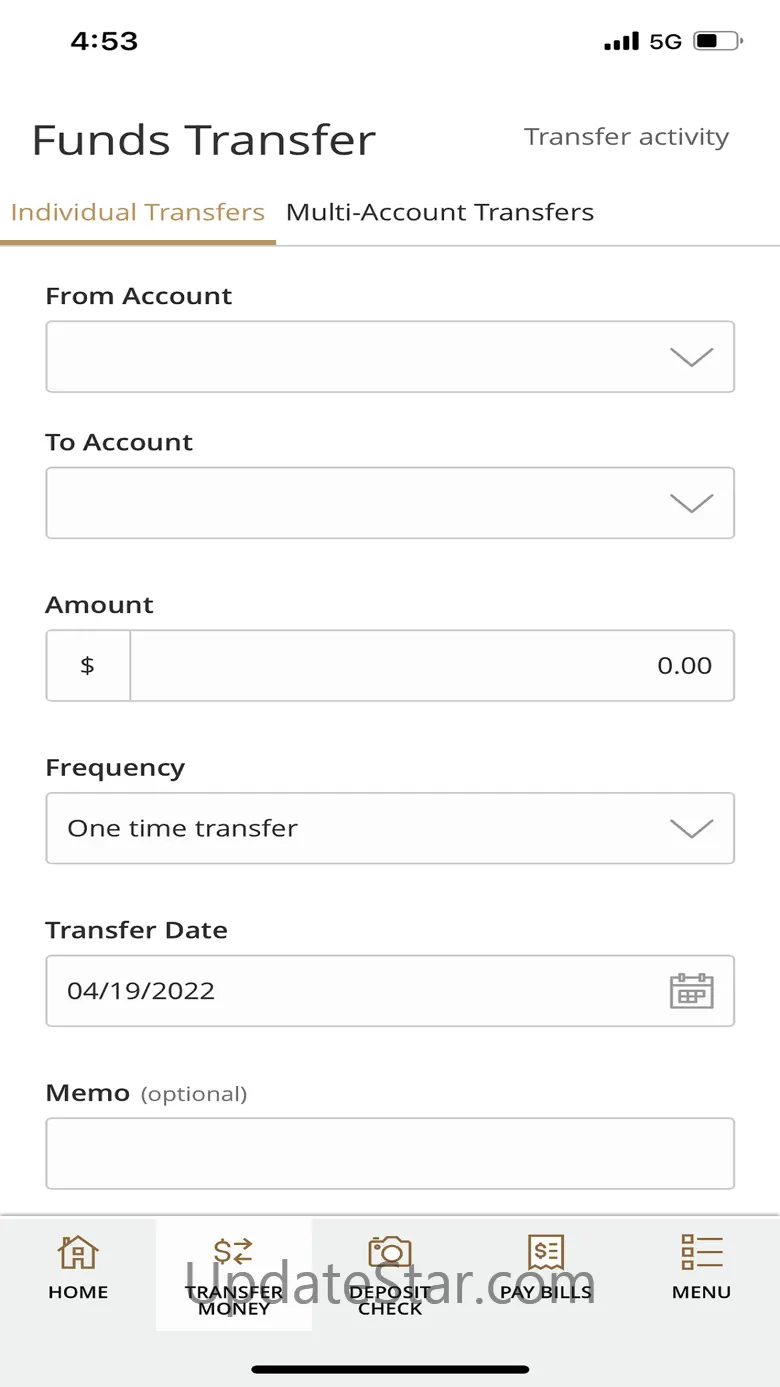Tap the Home icon in bottom bar
780x1387 pixels.
click(x=78, y=1252)
